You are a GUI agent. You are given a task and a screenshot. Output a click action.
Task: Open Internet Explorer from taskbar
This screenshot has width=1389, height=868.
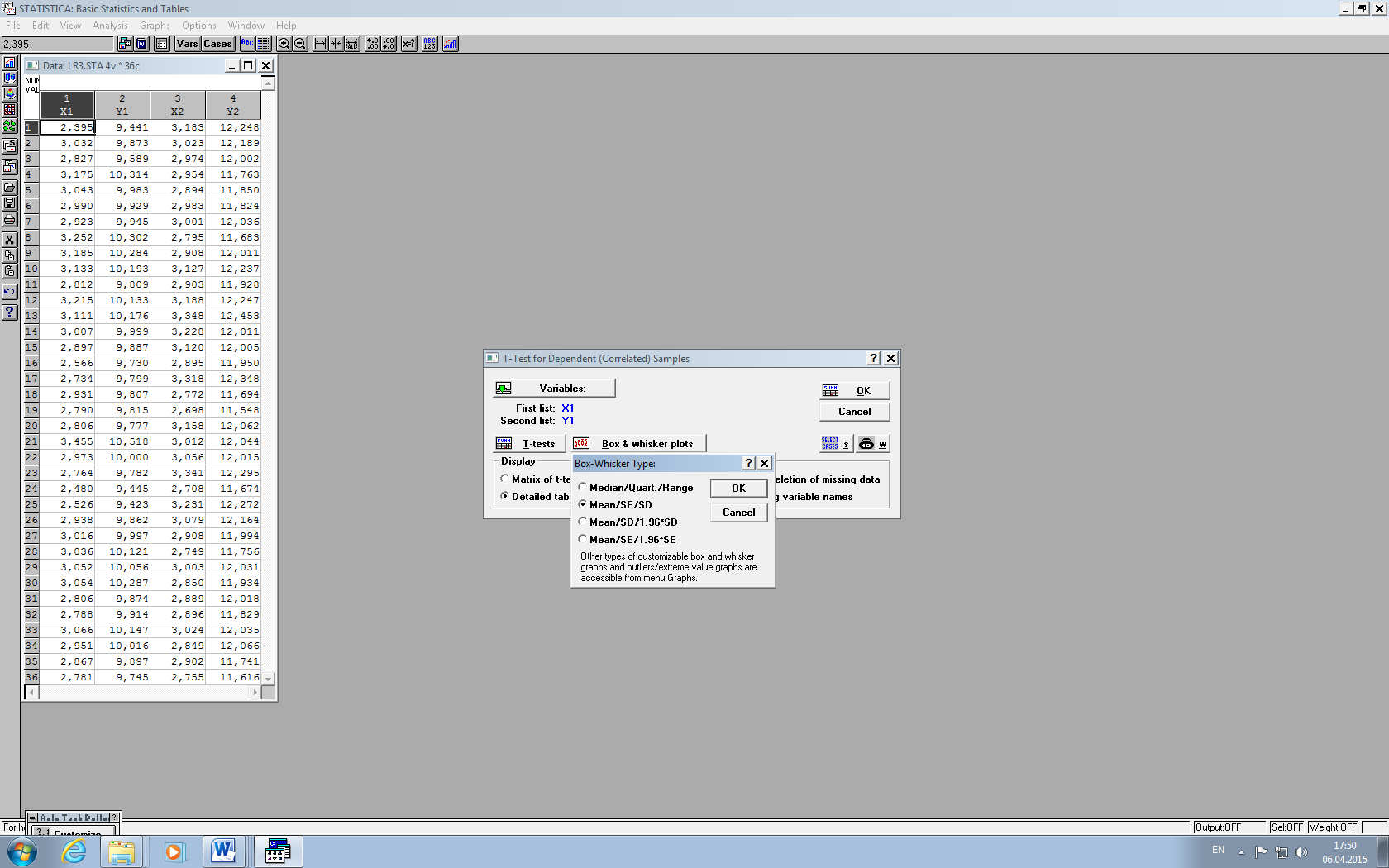74,851
